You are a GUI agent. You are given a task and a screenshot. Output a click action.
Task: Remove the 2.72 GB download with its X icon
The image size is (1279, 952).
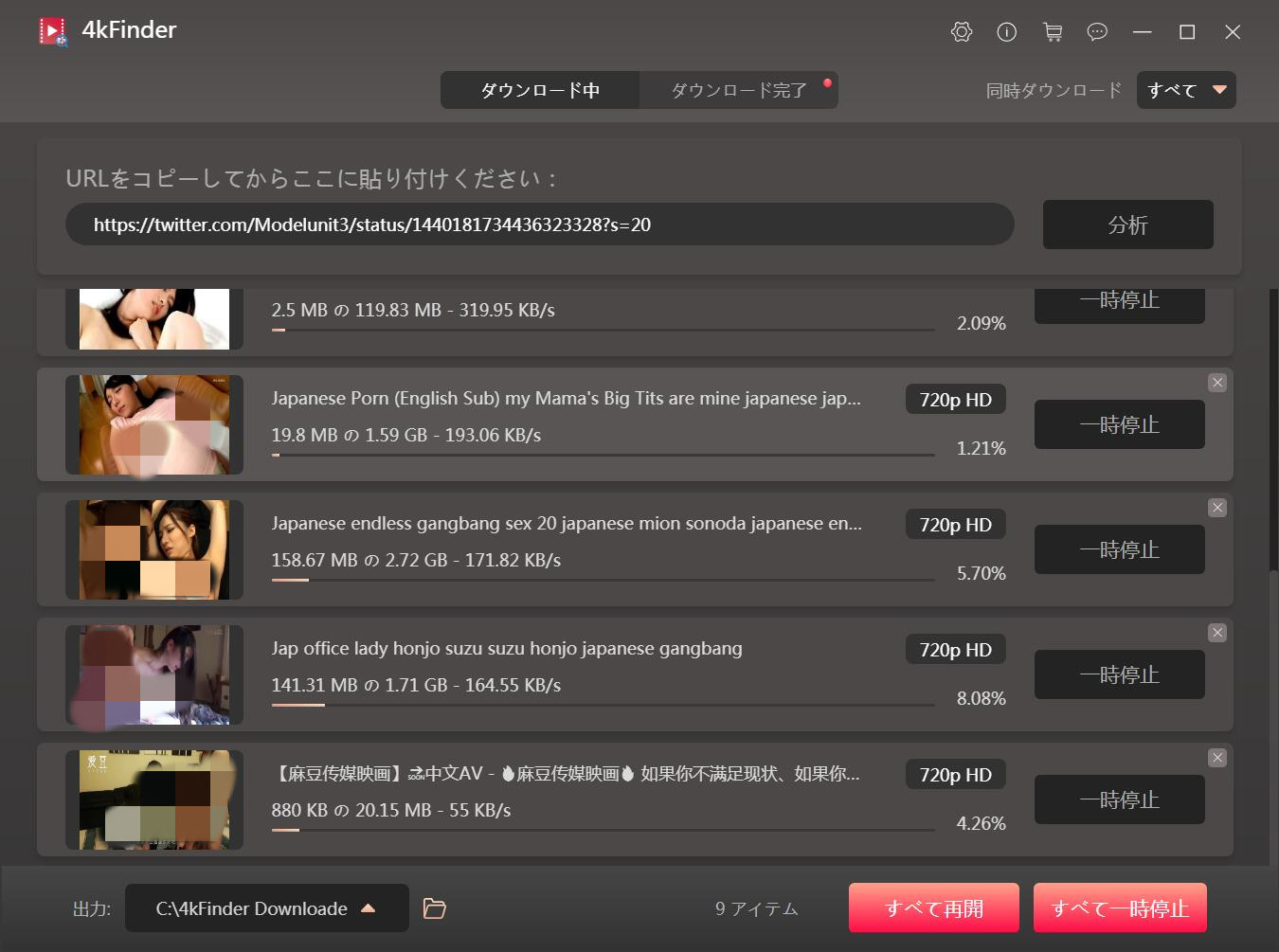coord(1217,508)
